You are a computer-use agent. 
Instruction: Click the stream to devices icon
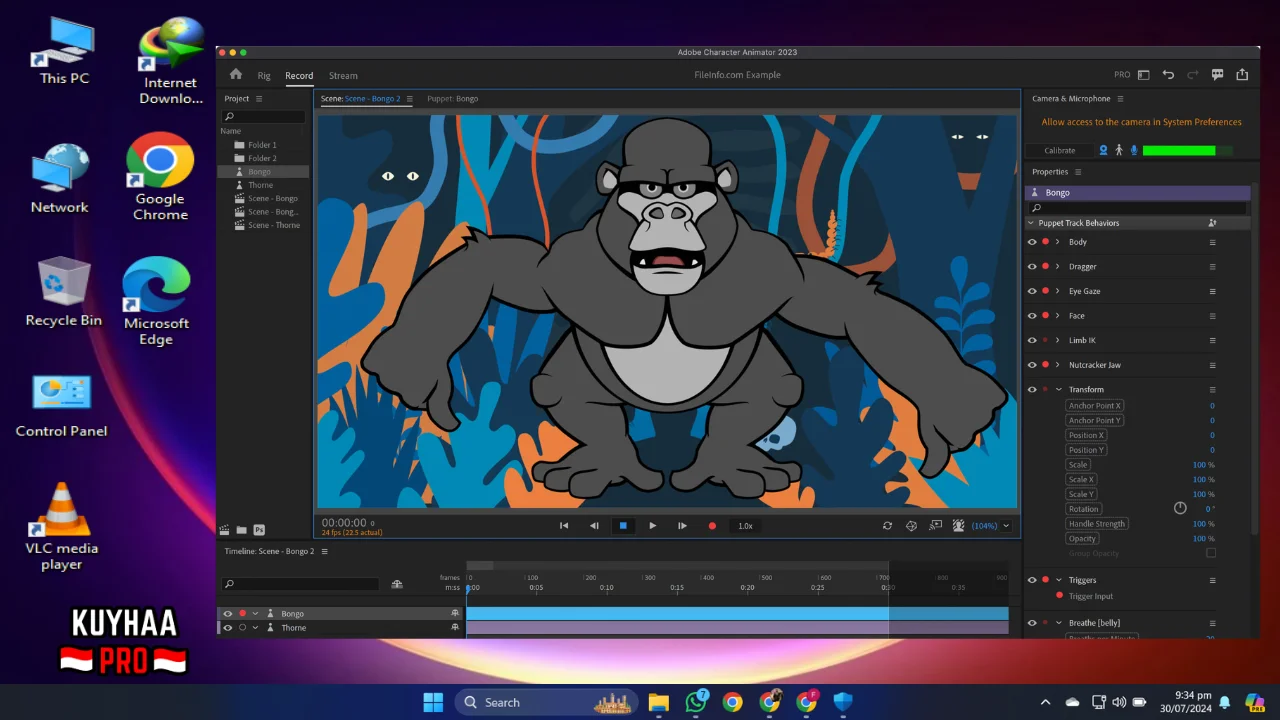935,525
